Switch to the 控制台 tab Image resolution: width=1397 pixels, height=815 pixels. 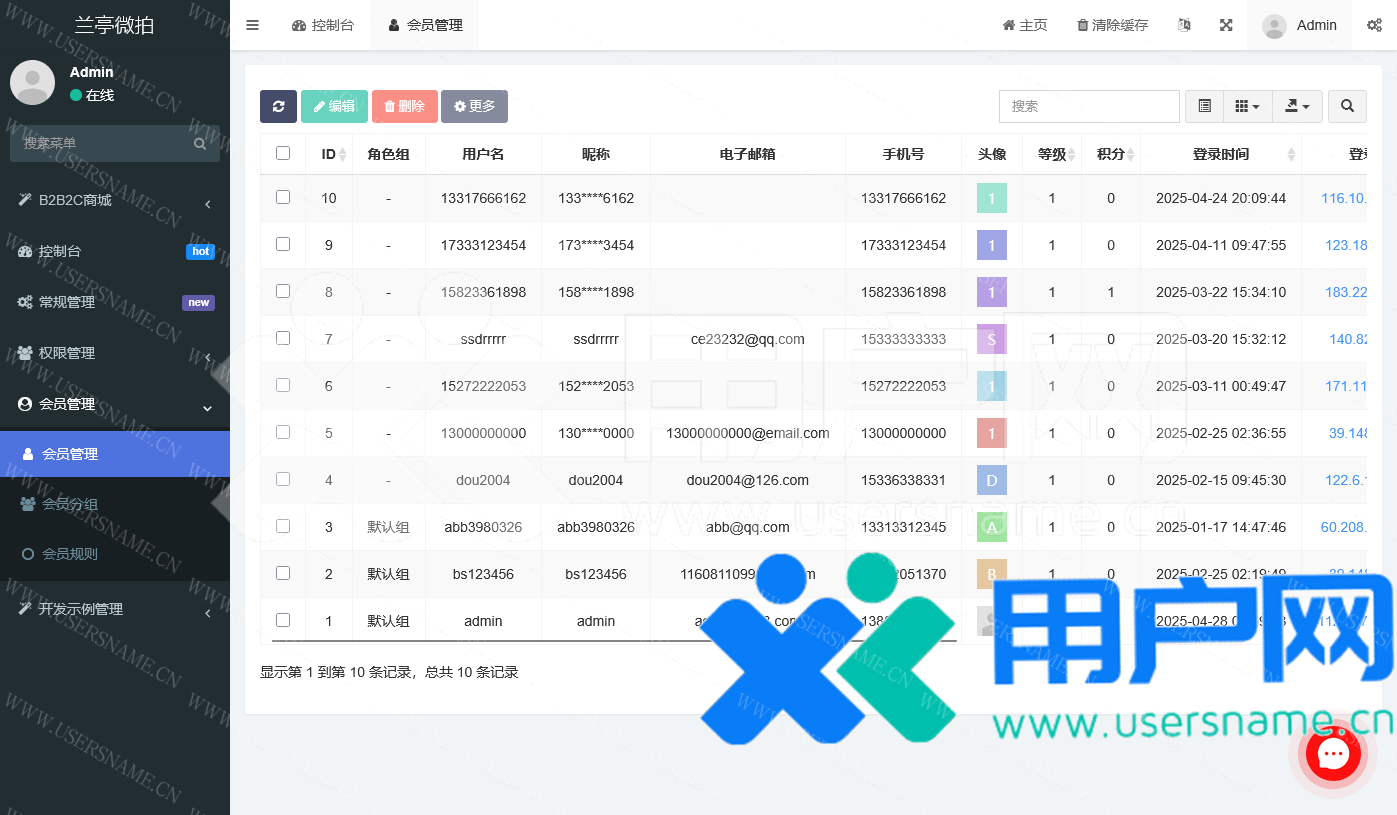[x=323, y=25]
